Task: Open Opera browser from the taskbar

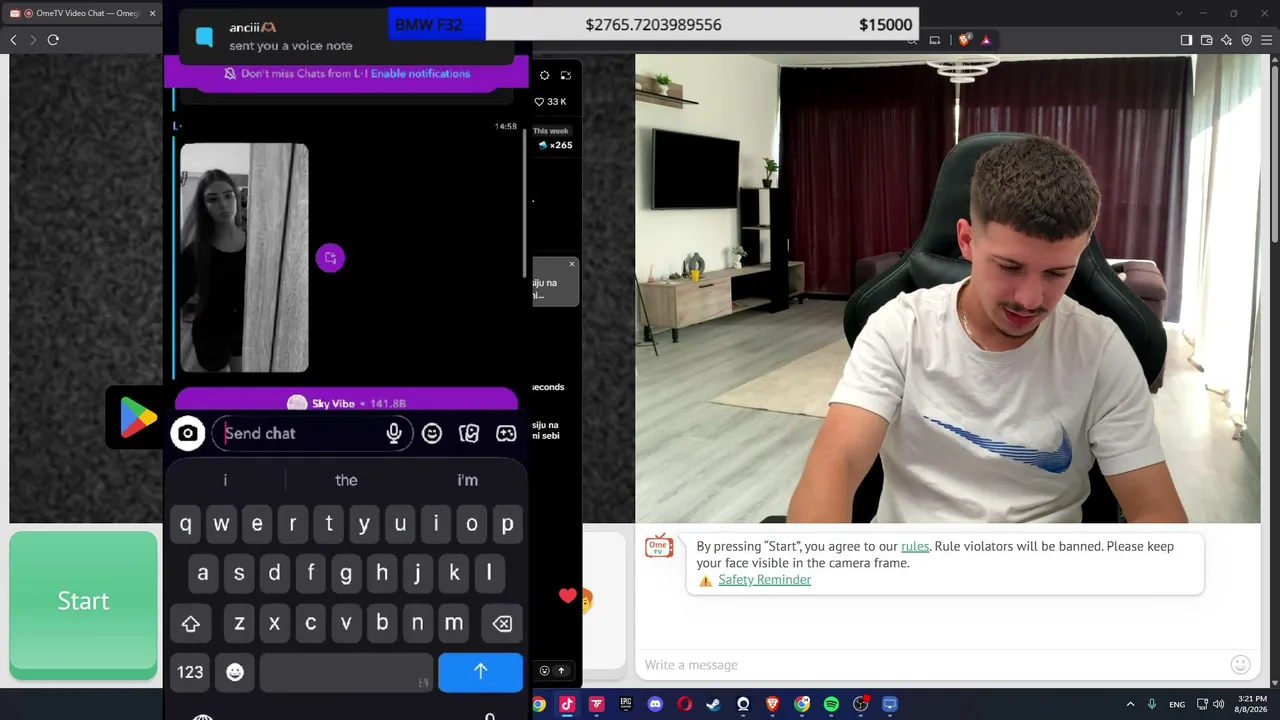Action: click(x=685, y=704)
